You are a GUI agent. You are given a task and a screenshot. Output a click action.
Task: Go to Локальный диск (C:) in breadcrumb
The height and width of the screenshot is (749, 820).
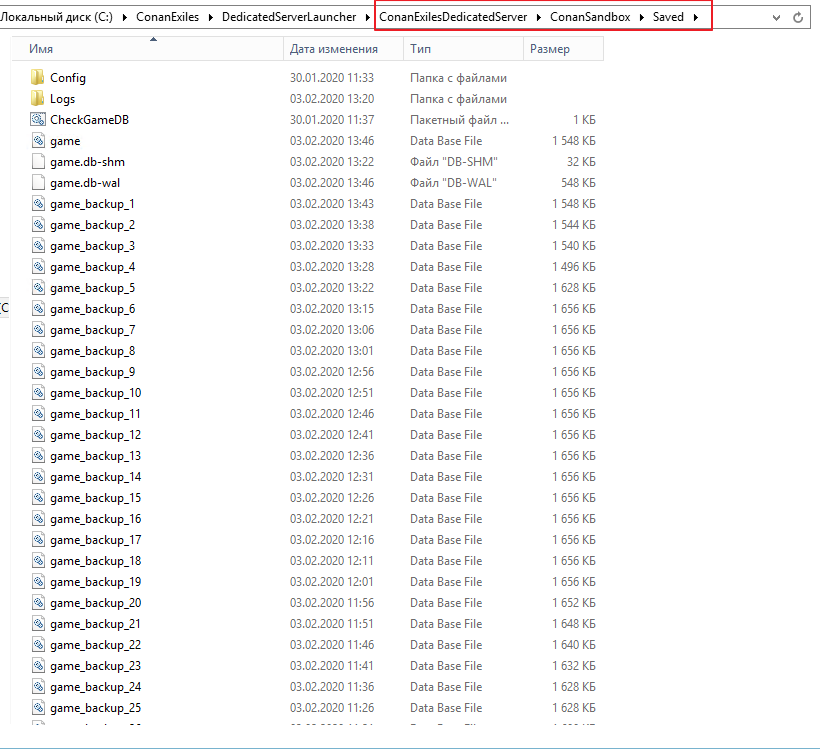[x=56, y=17]
